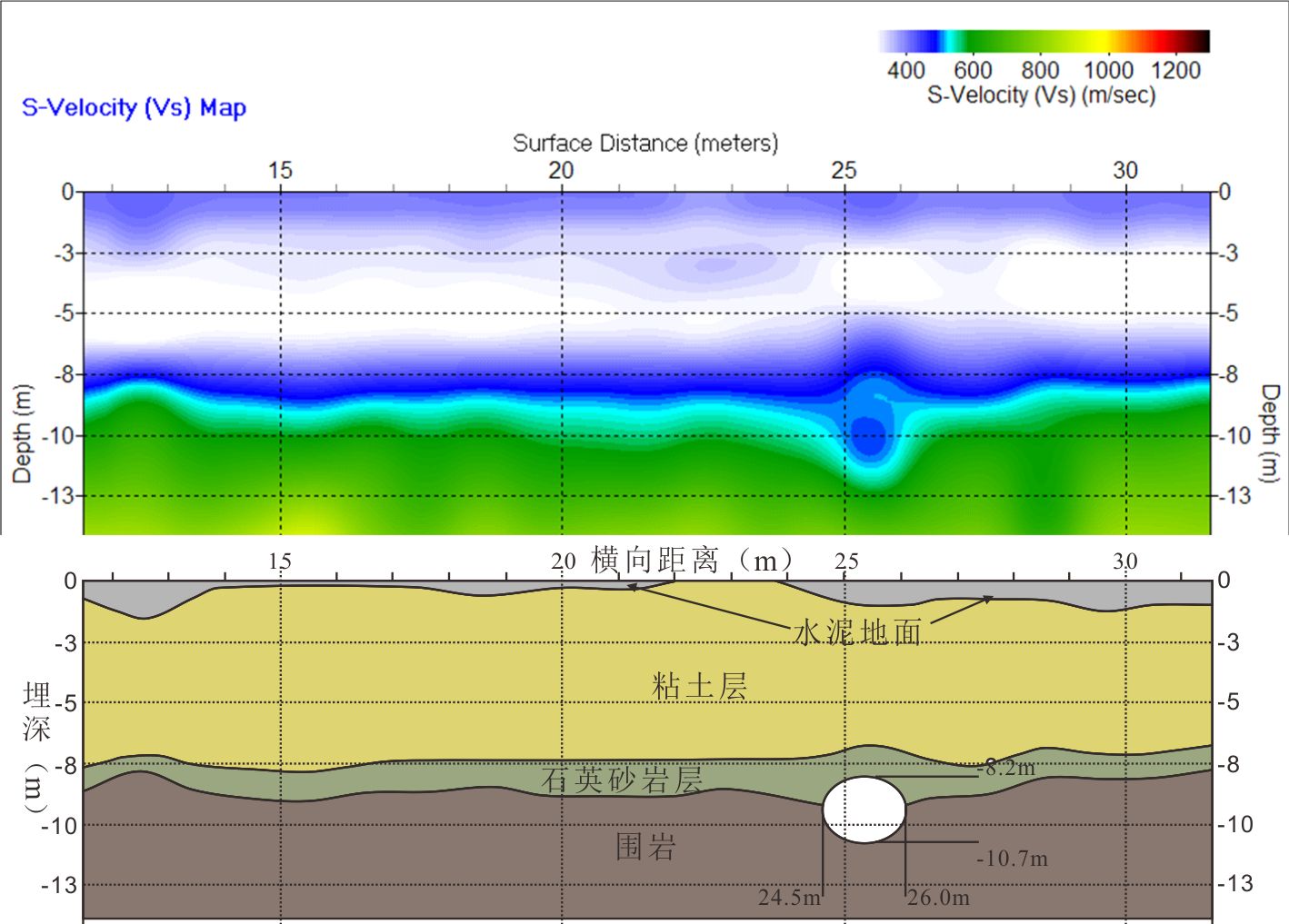Click the velocity color scale bar
Screen dimensions: 1289x924
pos(1044,41)
